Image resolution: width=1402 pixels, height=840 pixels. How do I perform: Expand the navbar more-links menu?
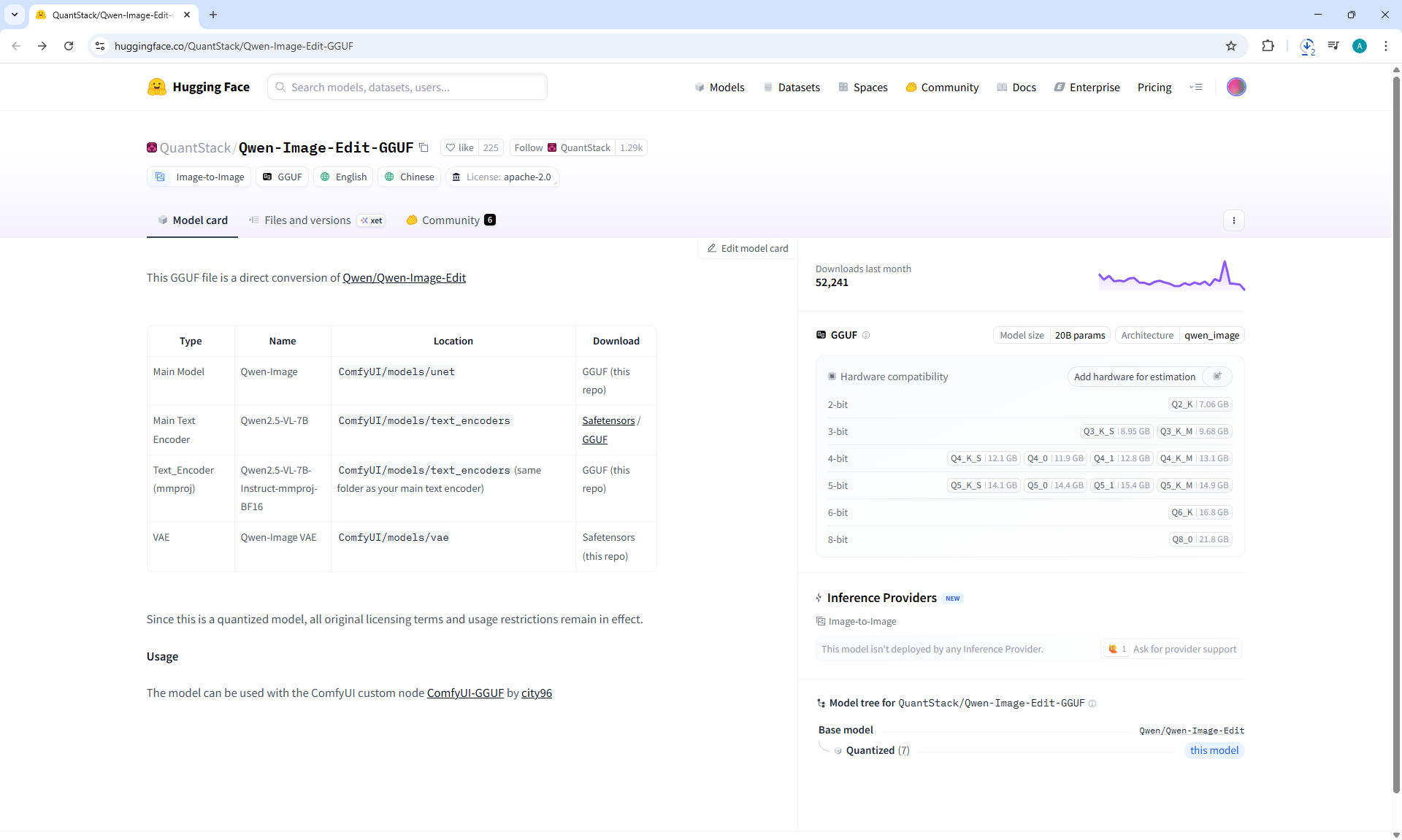[x=1195, y=87]
